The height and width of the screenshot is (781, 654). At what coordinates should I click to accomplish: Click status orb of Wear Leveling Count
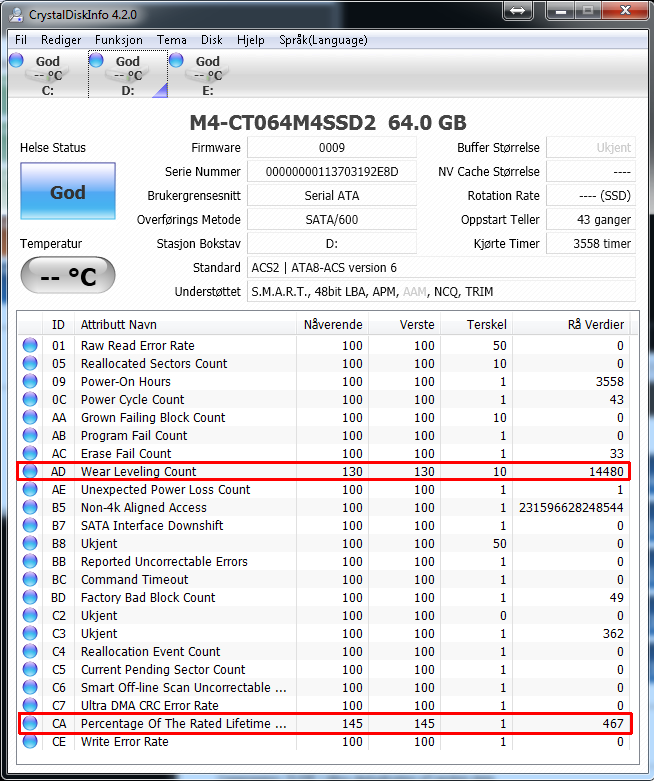point(30,471)
